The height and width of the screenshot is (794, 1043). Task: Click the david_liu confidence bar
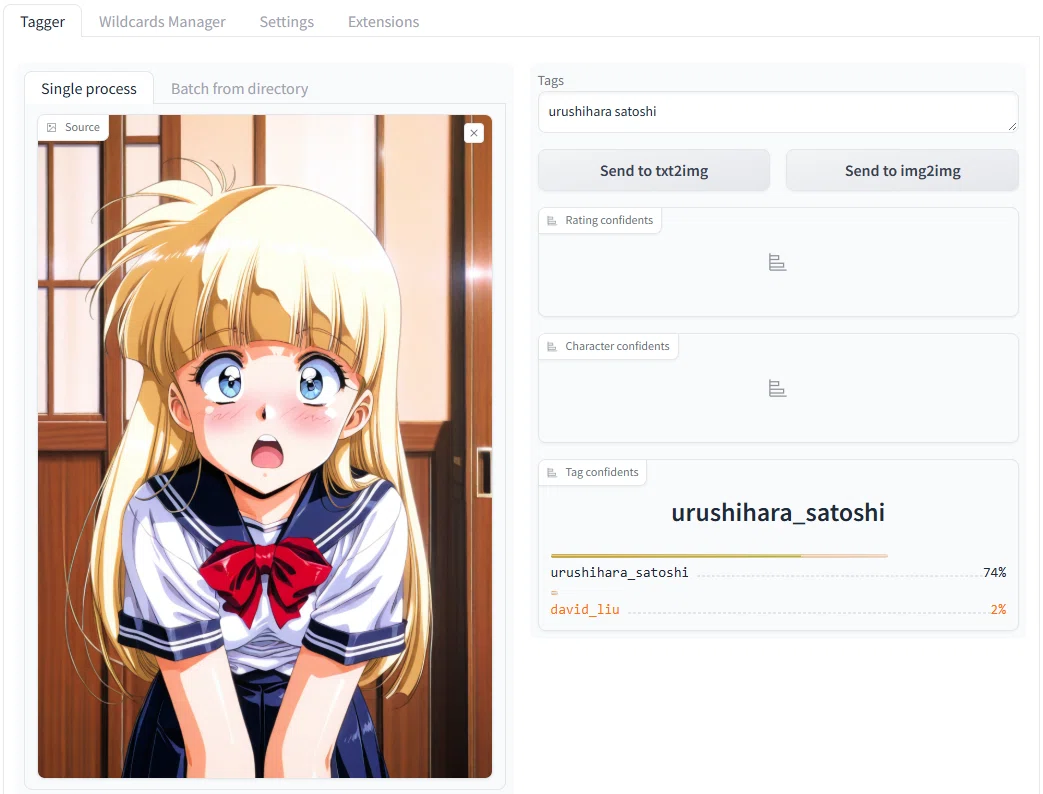[x=554, y=593]
